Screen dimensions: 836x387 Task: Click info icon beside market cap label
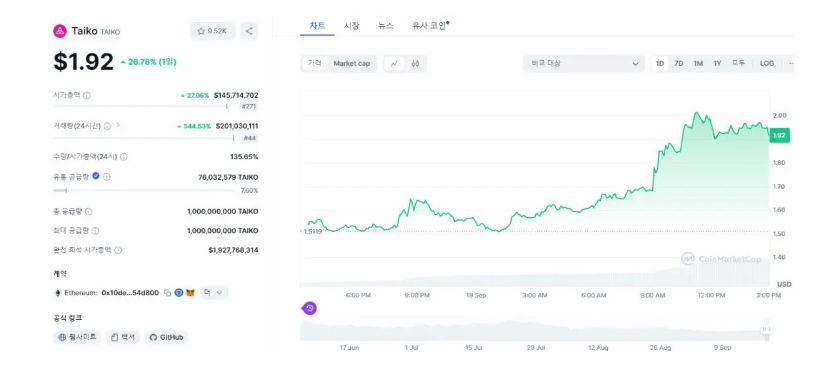coord(87,95)
